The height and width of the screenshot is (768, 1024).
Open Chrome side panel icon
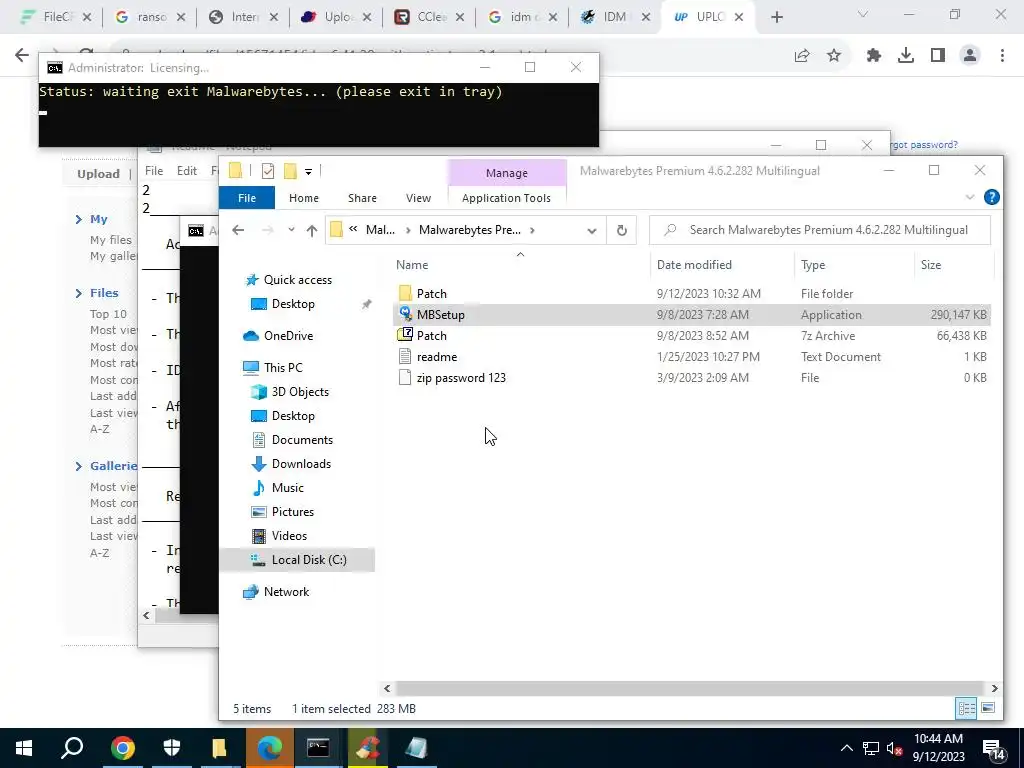[938, 56]
